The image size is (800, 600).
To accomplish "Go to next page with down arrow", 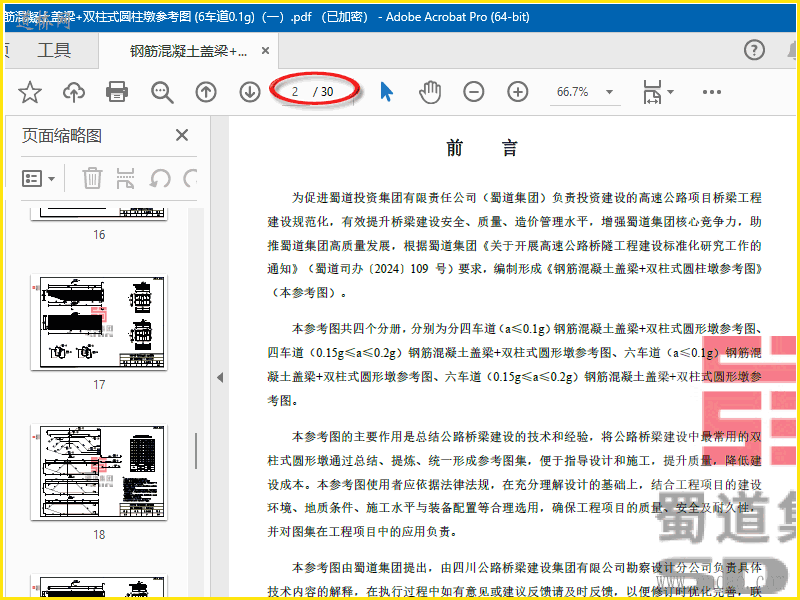I will pyautogui.click(x=250, y=92).
